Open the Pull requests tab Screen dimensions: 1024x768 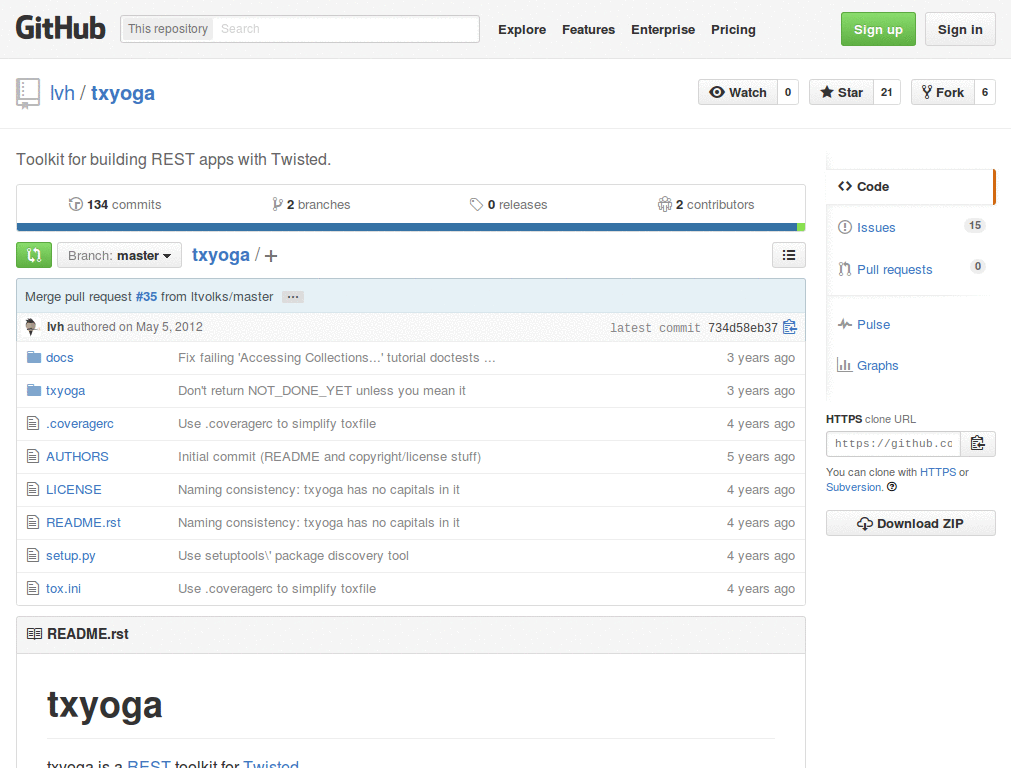point(910,269)
